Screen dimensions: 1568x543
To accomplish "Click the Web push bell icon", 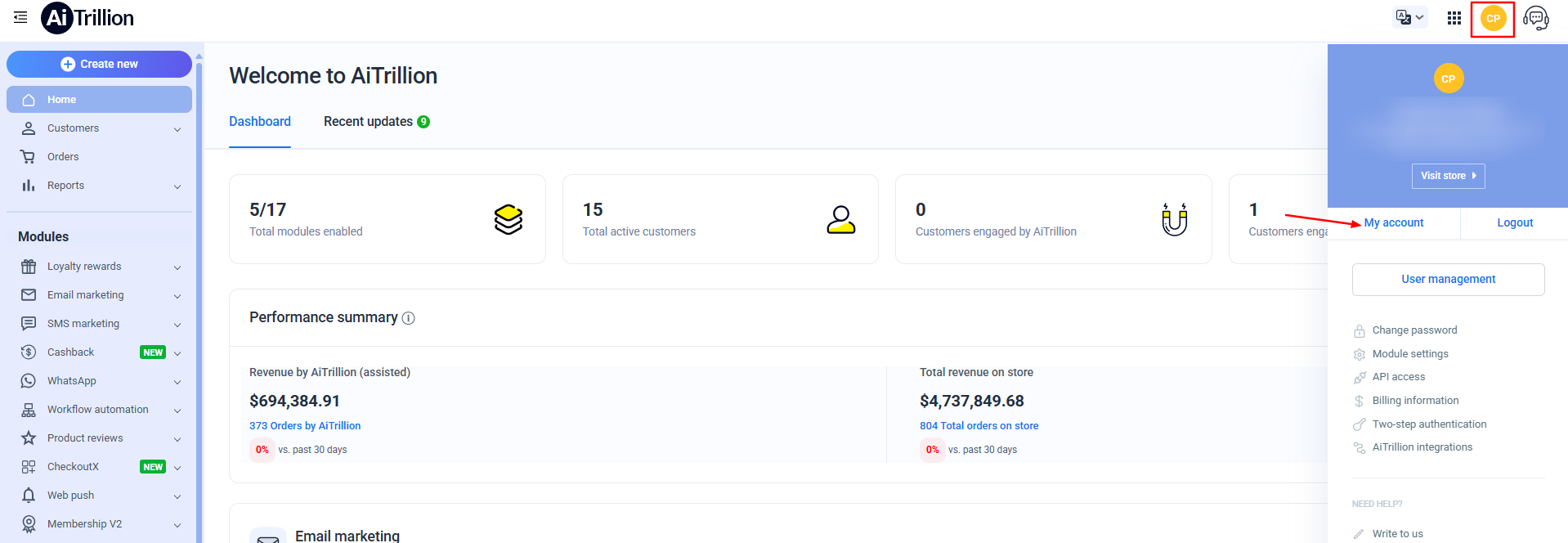I will click(29, 496).
